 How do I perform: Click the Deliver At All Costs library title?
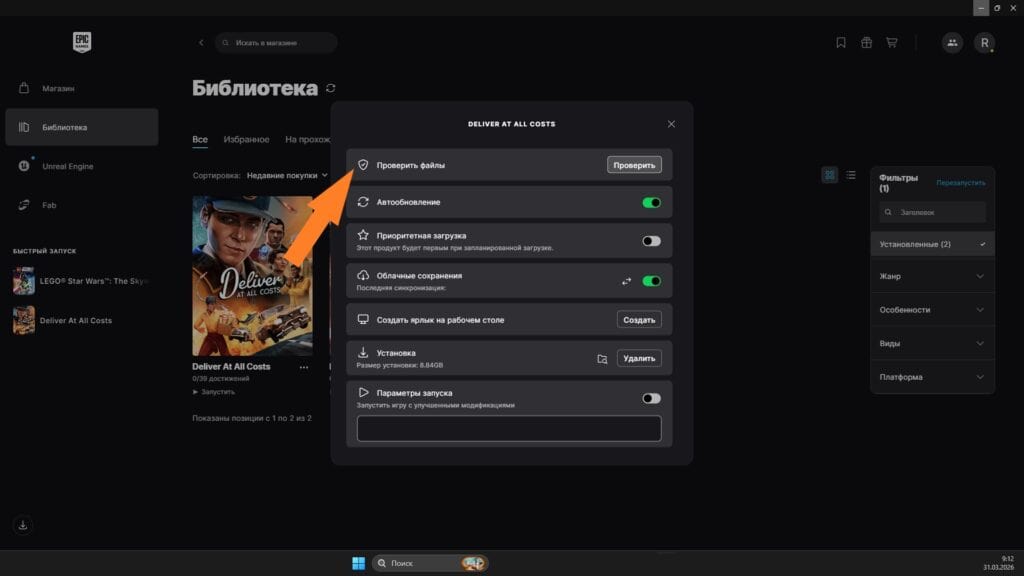pos(231,366)
